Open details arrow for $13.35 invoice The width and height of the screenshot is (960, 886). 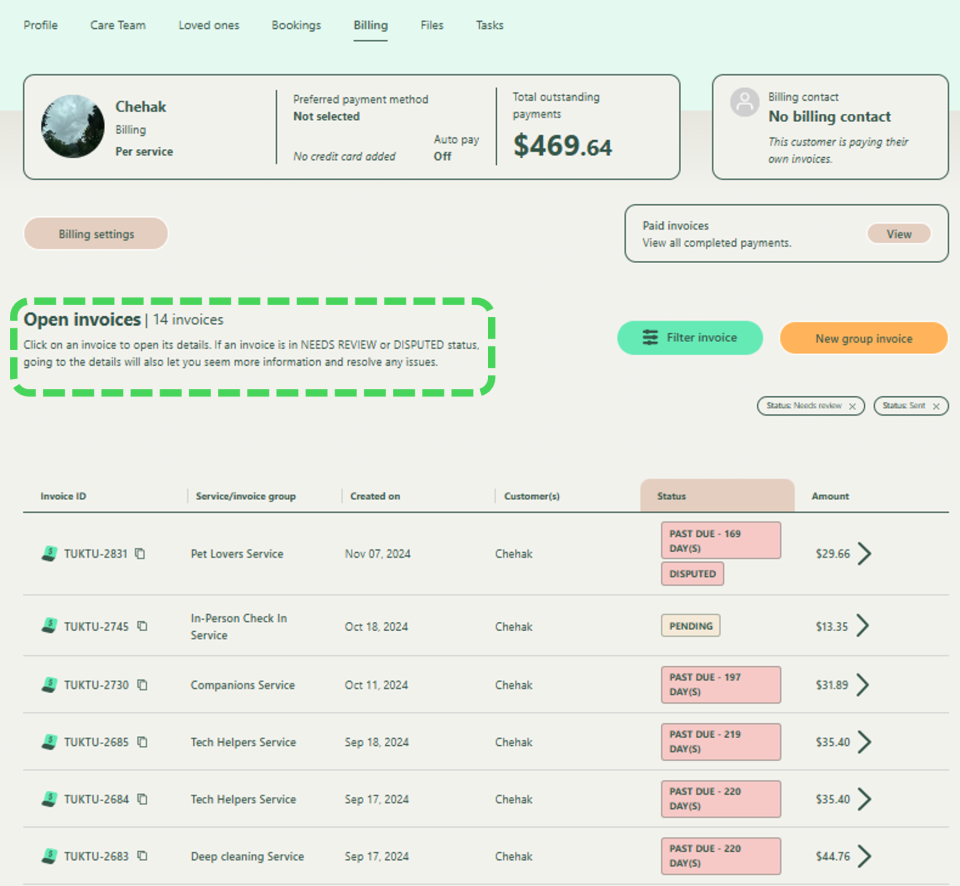click(862, 626)
